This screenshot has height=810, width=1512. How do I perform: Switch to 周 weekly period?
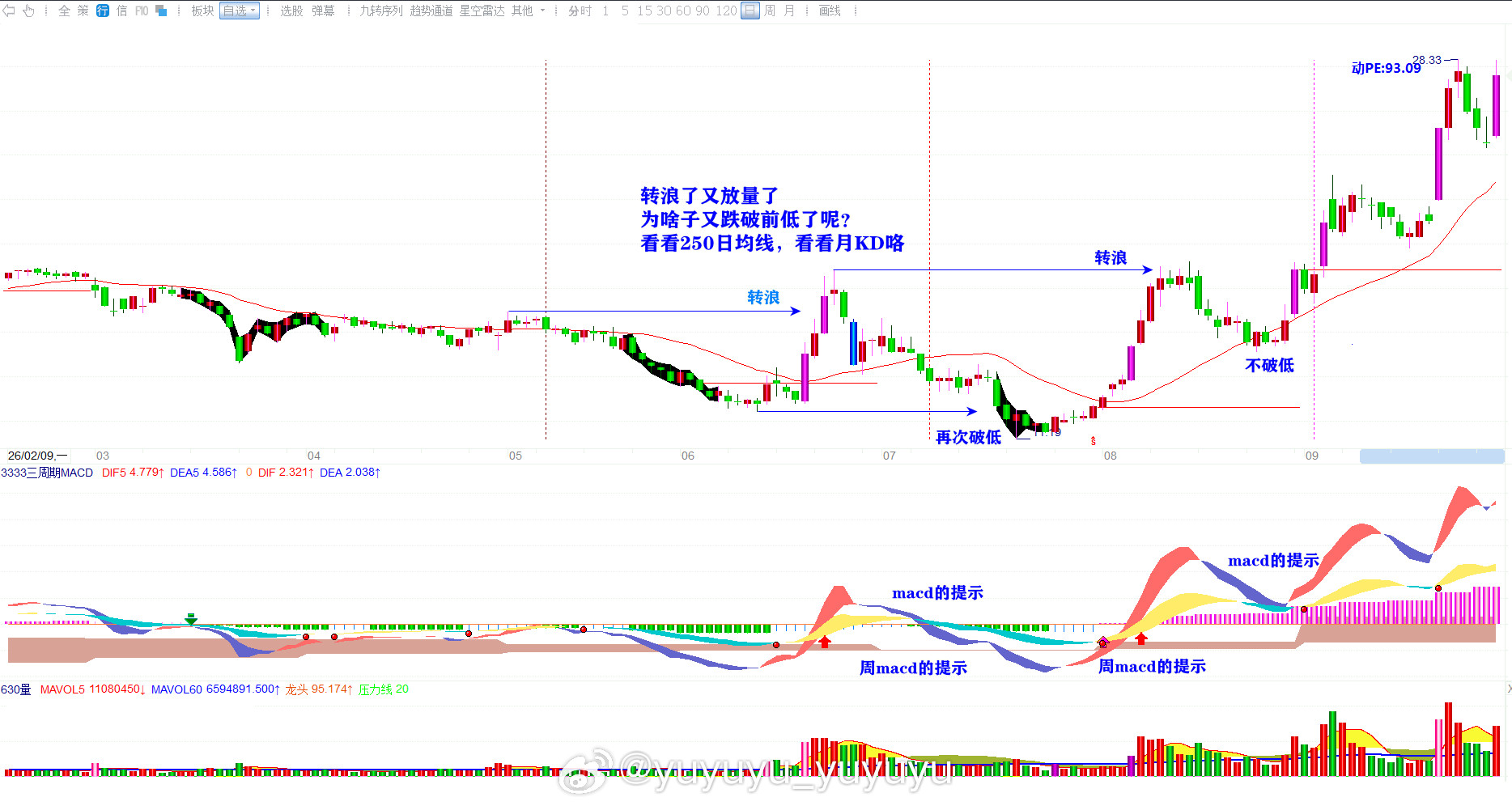(x=770, y=11)
